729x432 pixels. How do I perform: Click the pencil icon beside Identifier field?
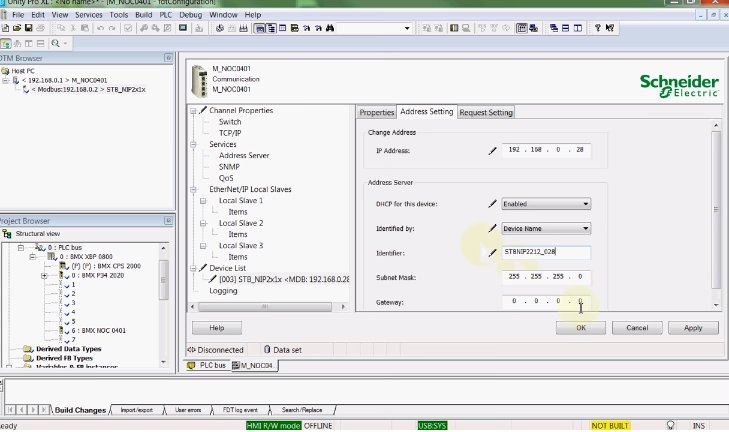tap(492, 253)
